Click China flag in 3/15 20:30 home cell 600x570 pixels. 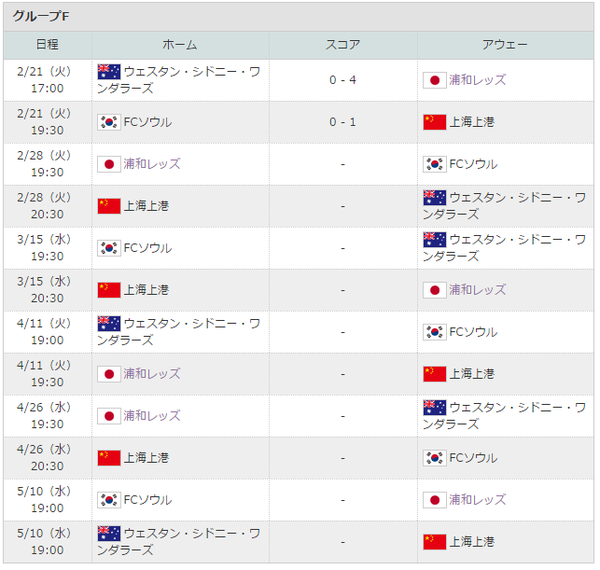coord(109,290)
